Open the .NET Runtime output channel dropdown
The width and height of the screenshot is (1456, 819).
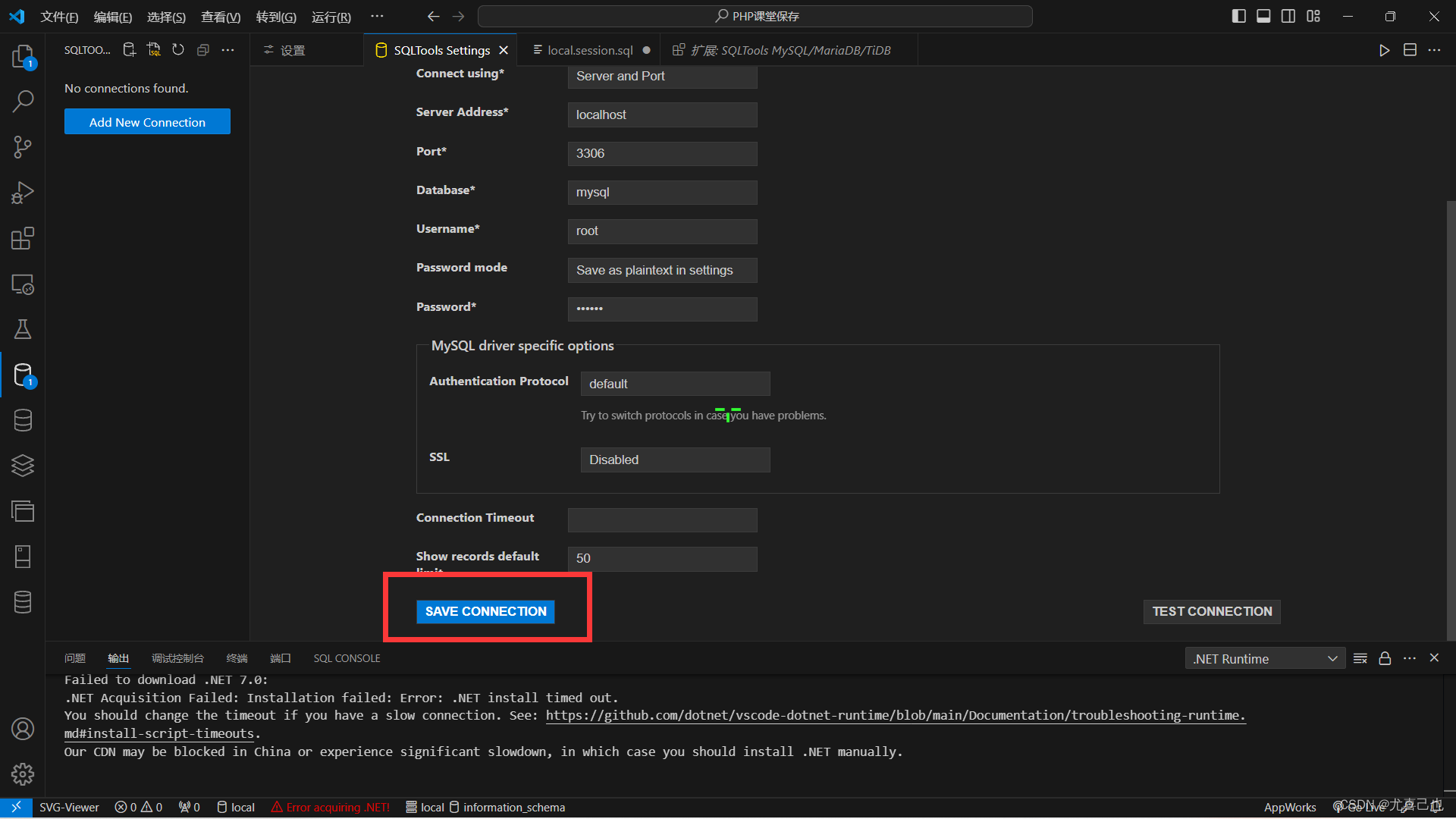(1264, 658)
